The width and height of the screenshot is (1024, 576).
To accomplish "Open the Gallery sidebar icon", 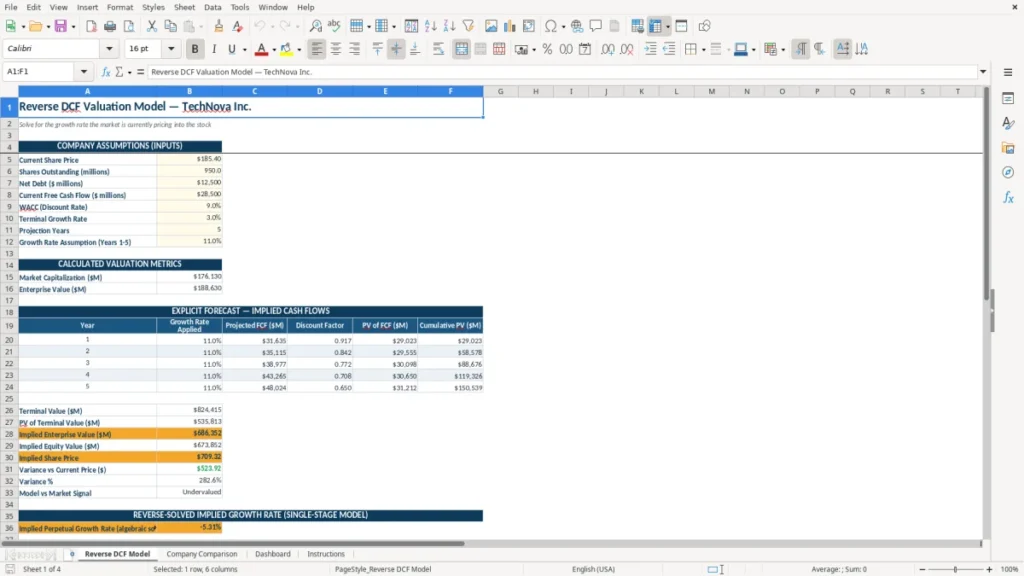I will click(x=1008, y=148).
